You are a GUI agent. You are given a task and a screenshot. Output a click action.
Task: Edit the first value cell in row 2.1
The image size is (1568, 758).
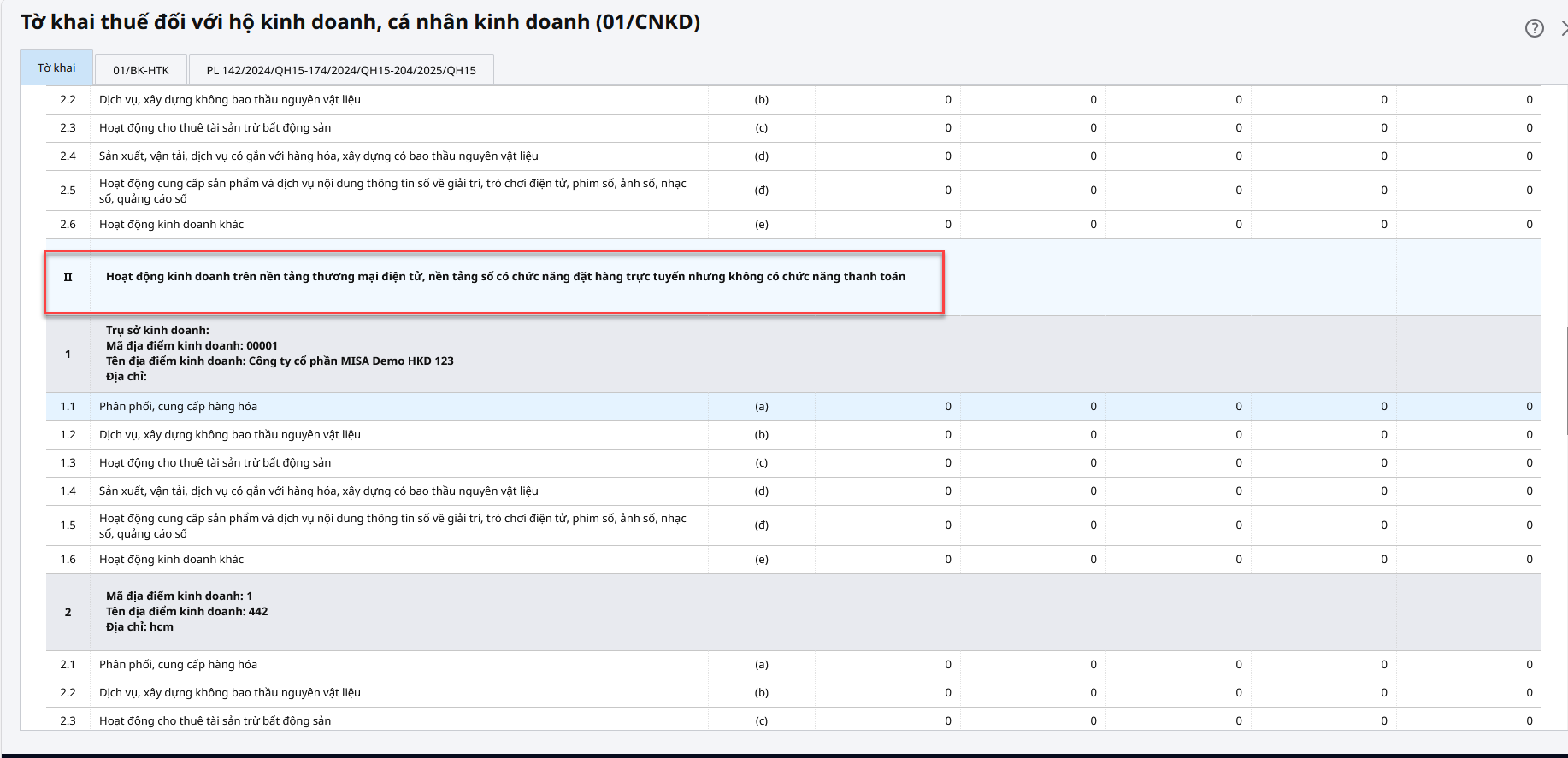887,665
